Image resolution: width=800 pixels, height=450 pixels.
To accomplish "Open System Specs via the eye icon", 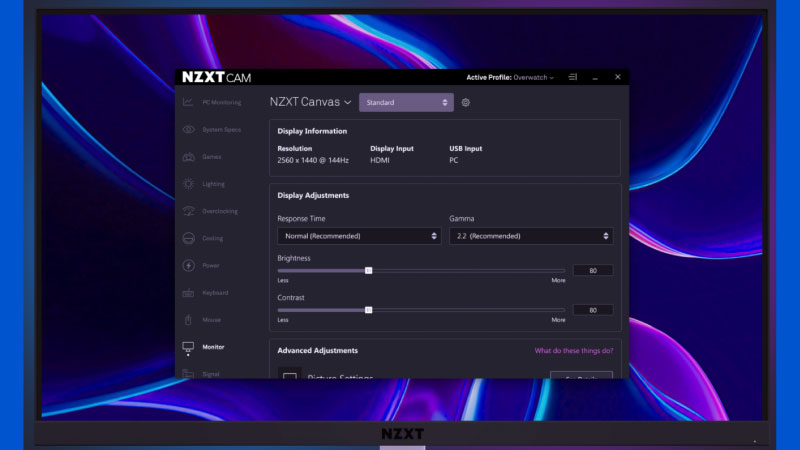I will (x=188, y=130).
